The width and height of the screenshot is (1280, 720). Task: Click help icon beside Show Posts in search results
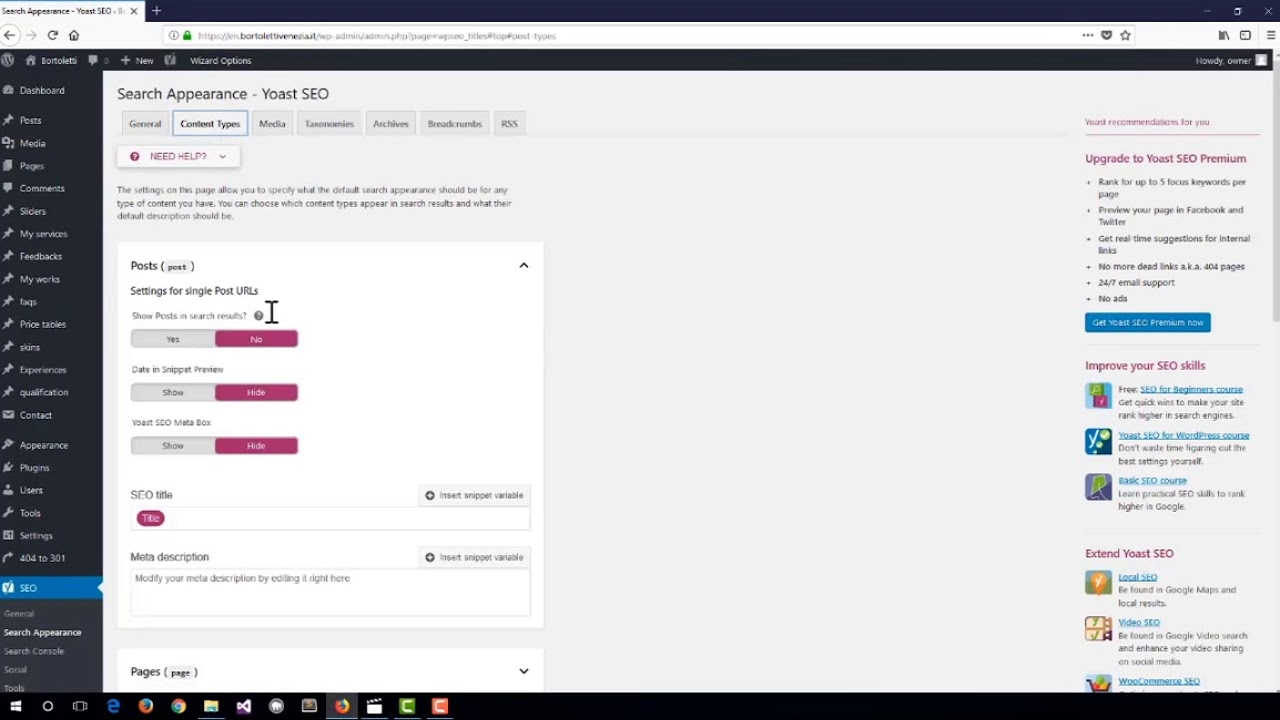tap(258, 316)
